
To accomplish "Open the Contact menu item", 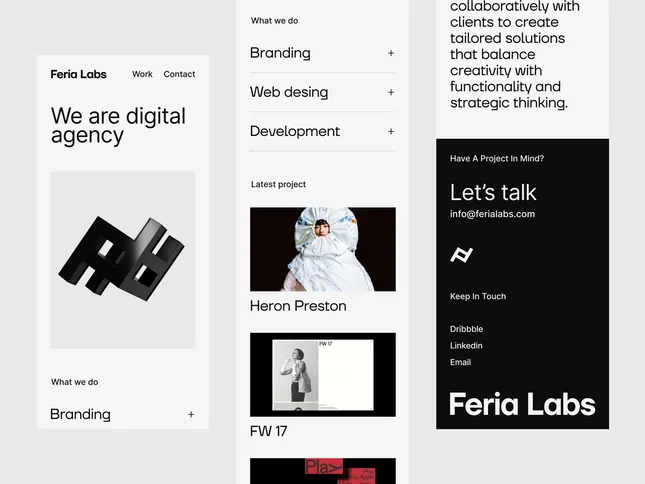I will (179, 74).
